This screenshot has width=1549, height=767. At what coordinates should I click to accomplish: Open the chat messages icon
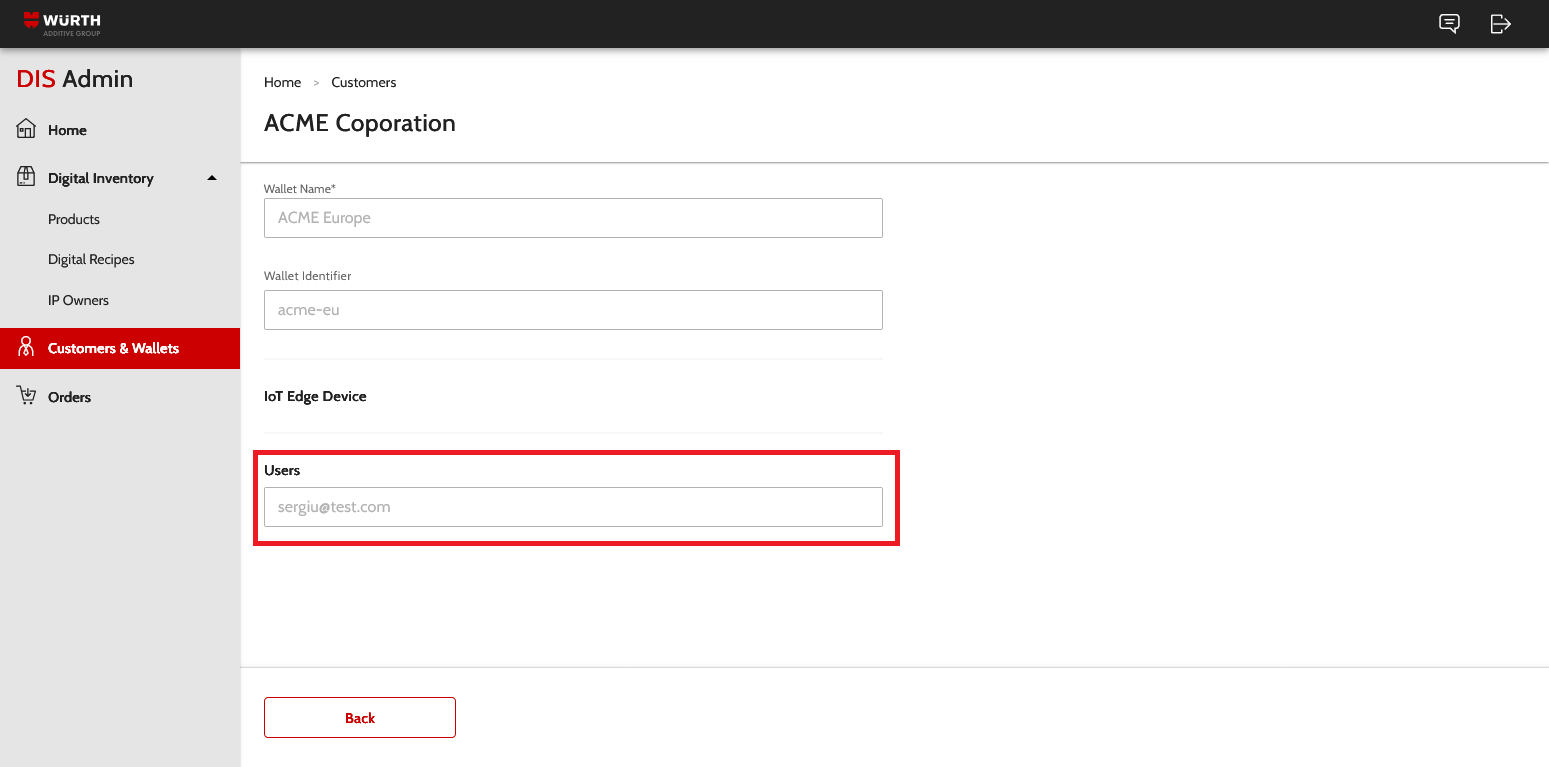click(x=1449, y=24)
